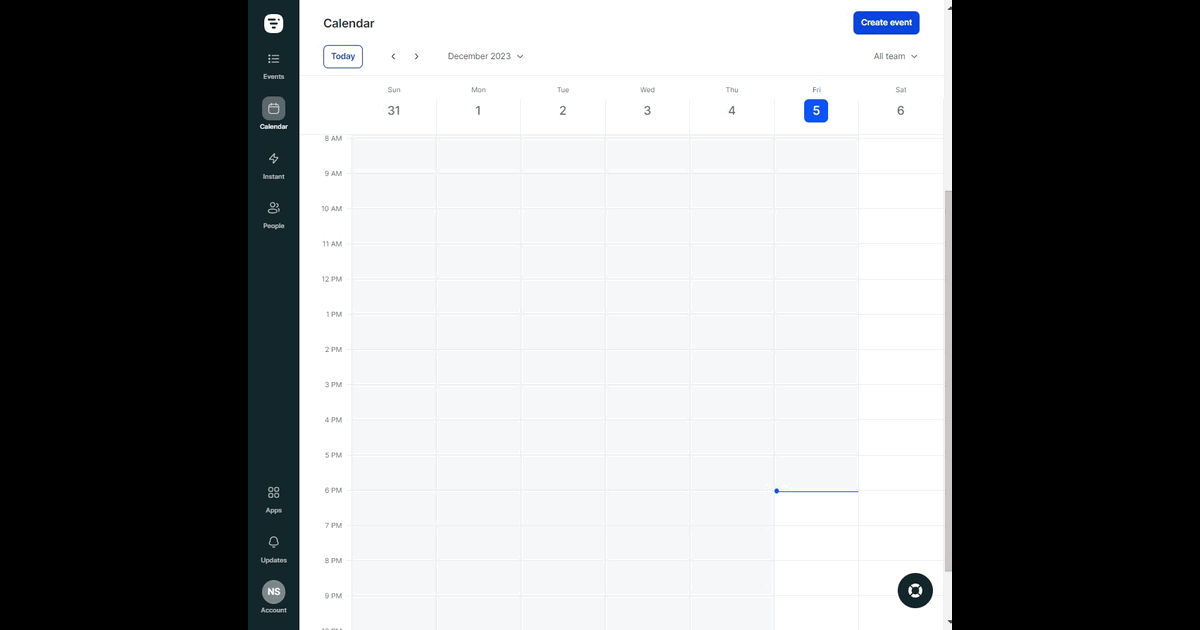Screen dimensions: 1200x630
Task: Select Saturday 6 day header
Action: pyautogui.click(x=901, y=103)
